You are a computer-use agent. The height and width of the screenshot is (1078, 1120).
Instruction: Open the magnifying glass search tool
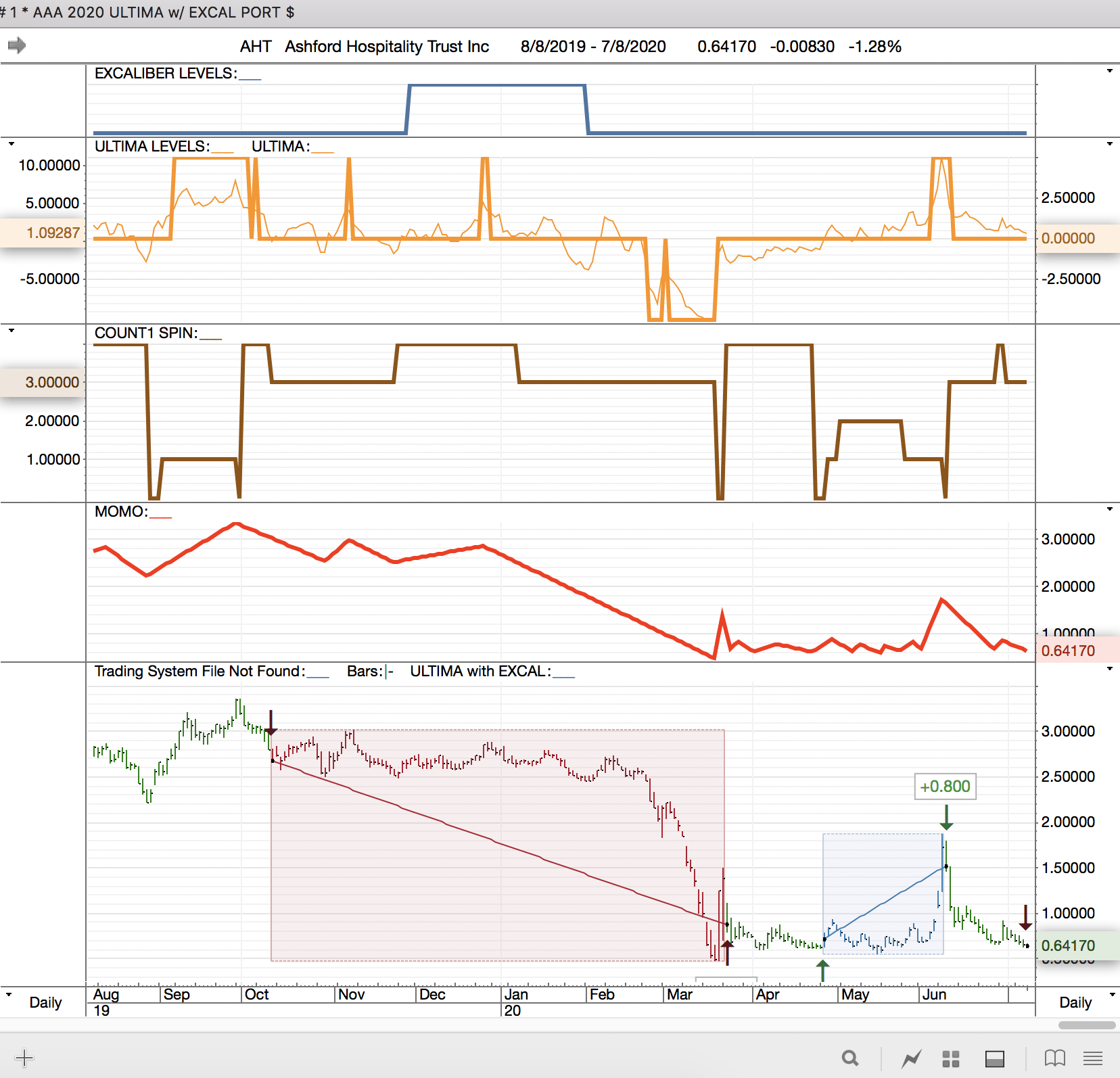(850, 1058)
